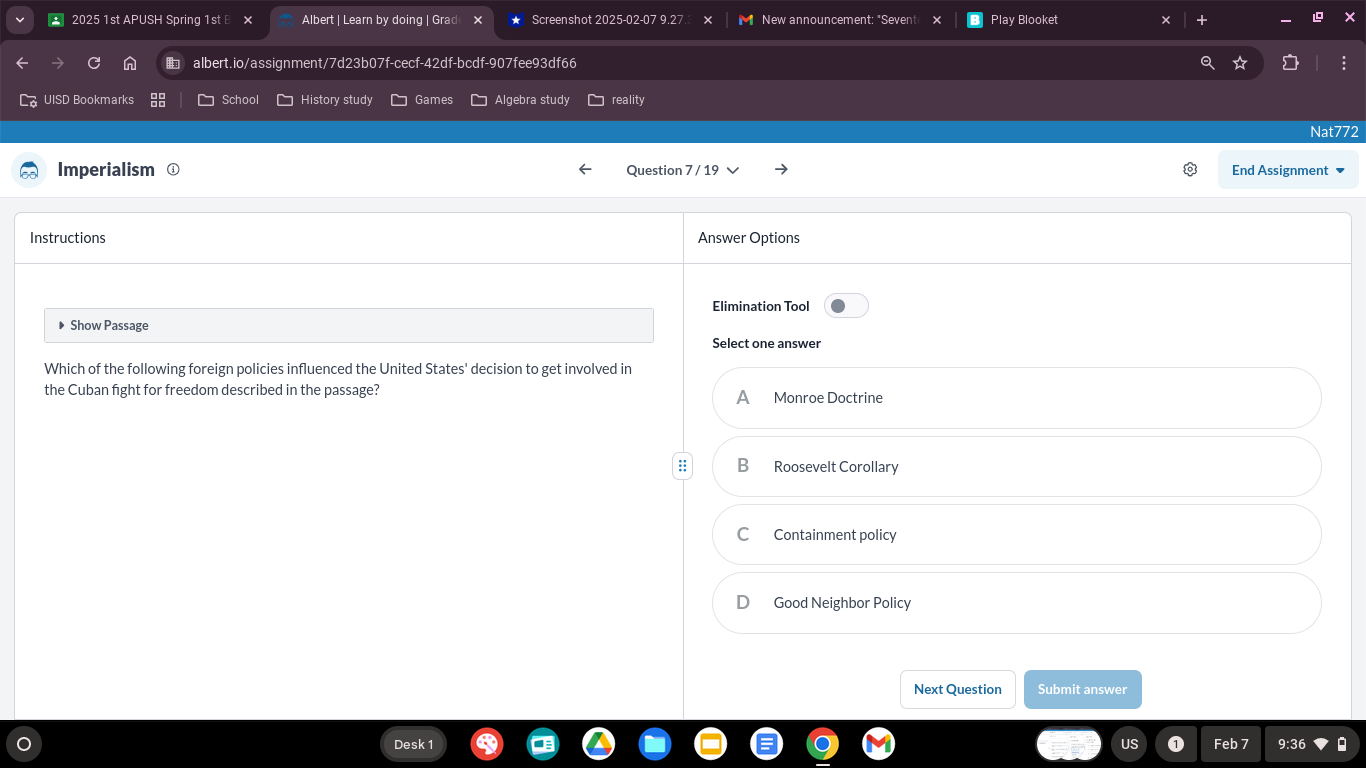Open the UISD Bookmarks folder
1366x768 pixels.
[x=77, y=100]
